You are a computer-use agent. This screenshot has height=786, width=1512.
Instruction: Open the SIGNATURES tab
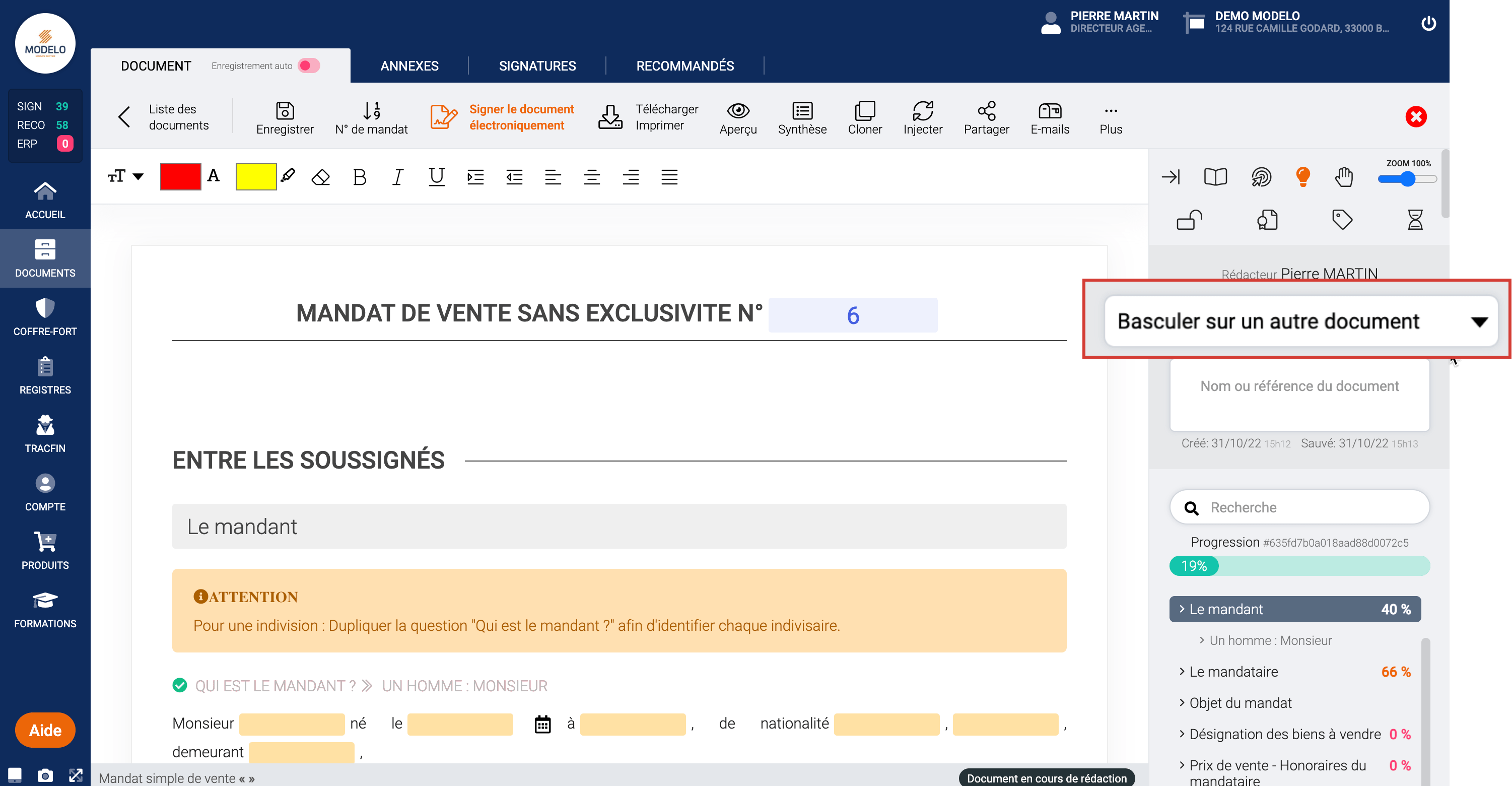pyautogui.click(x=536, y=65)
